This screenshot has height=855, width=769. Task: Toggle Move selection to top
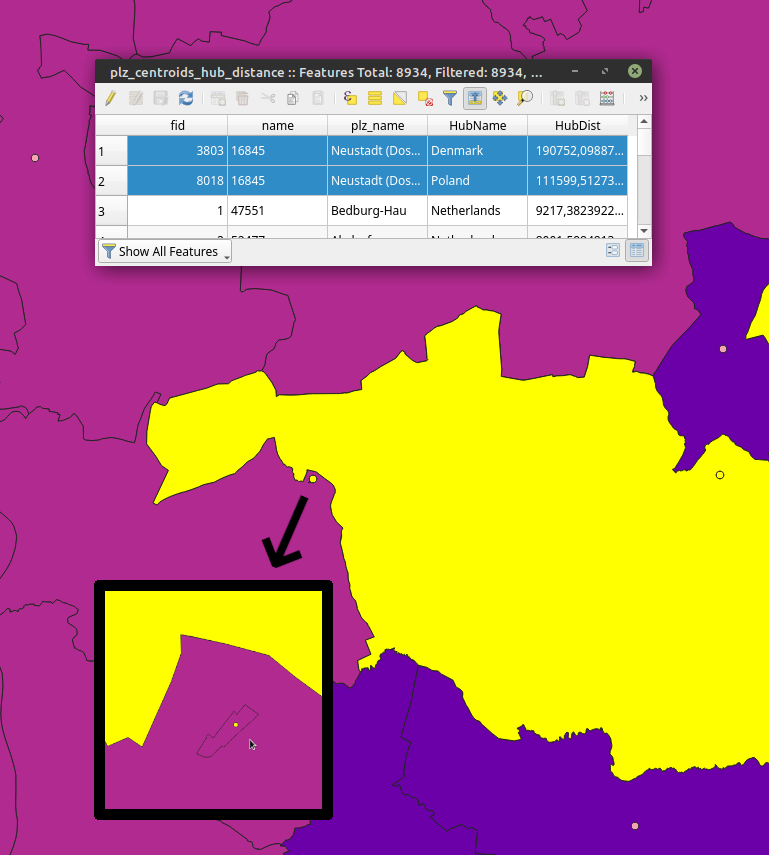click(475, 98)
